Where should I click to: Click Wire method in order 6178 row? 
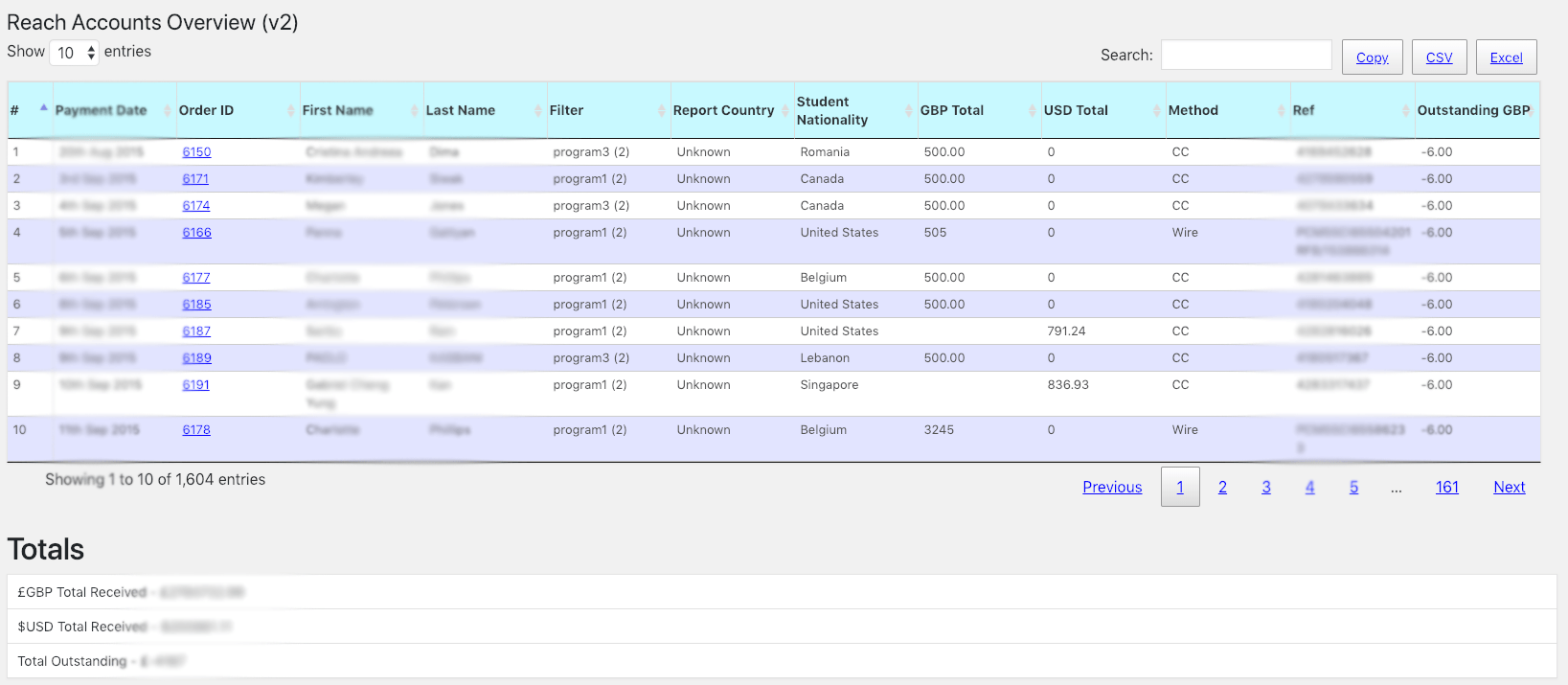[x=1185, y=429]
